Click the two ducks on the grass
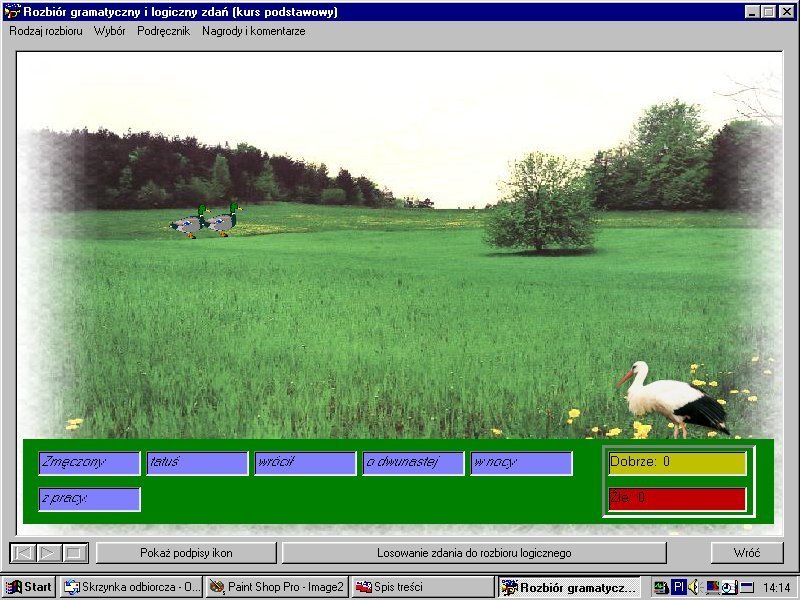Screen dimensions: 800x600 (205, 220)
